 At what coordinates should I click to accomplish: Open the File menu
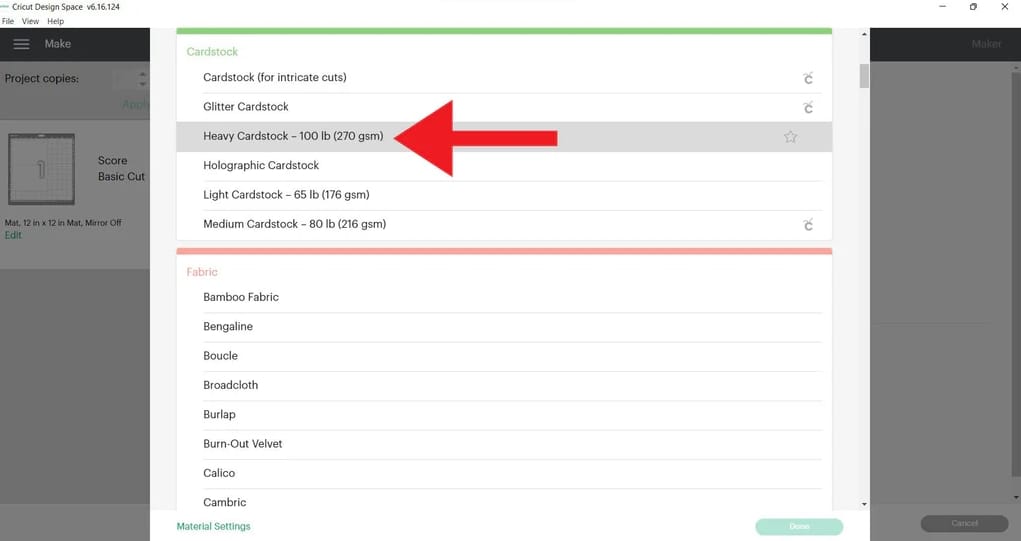(8, 21)
